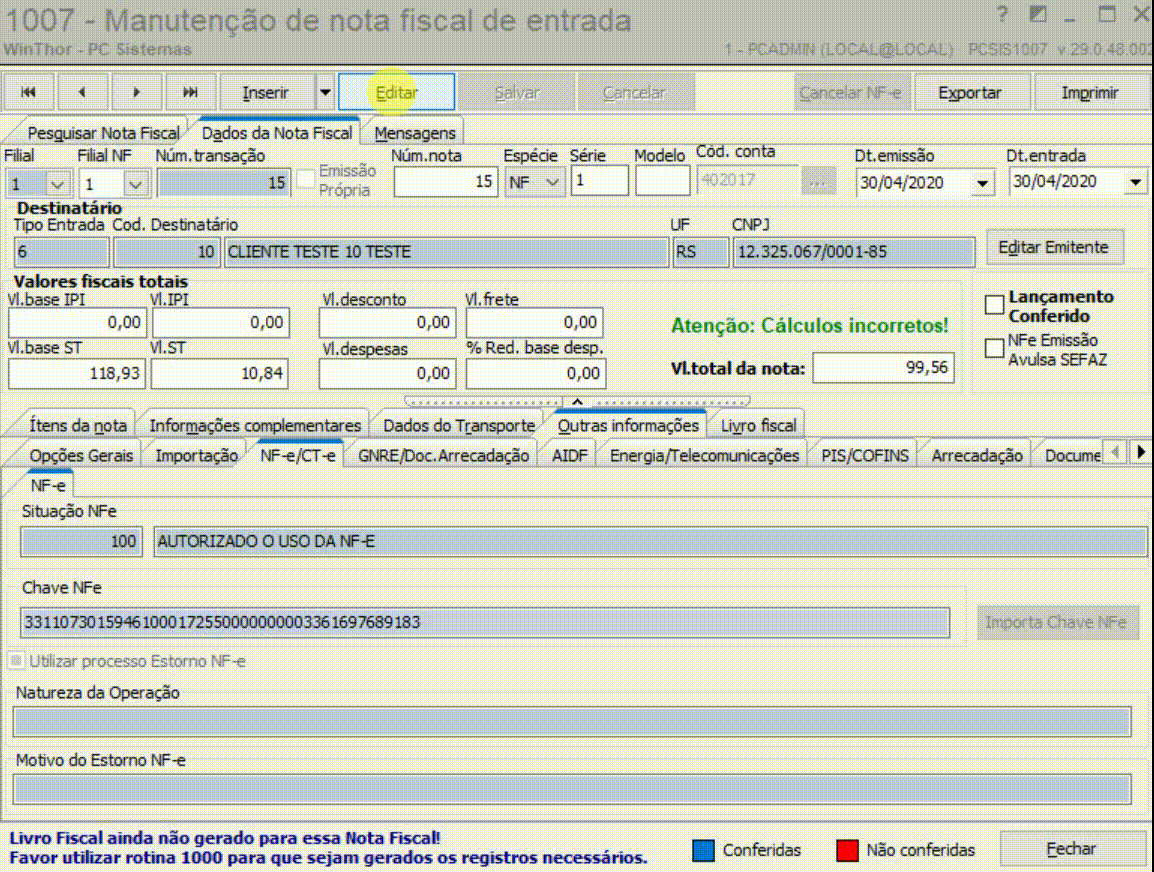
Task: Click Editar Emitente button
Action: pyautogui.click(x=1053, y=247)
